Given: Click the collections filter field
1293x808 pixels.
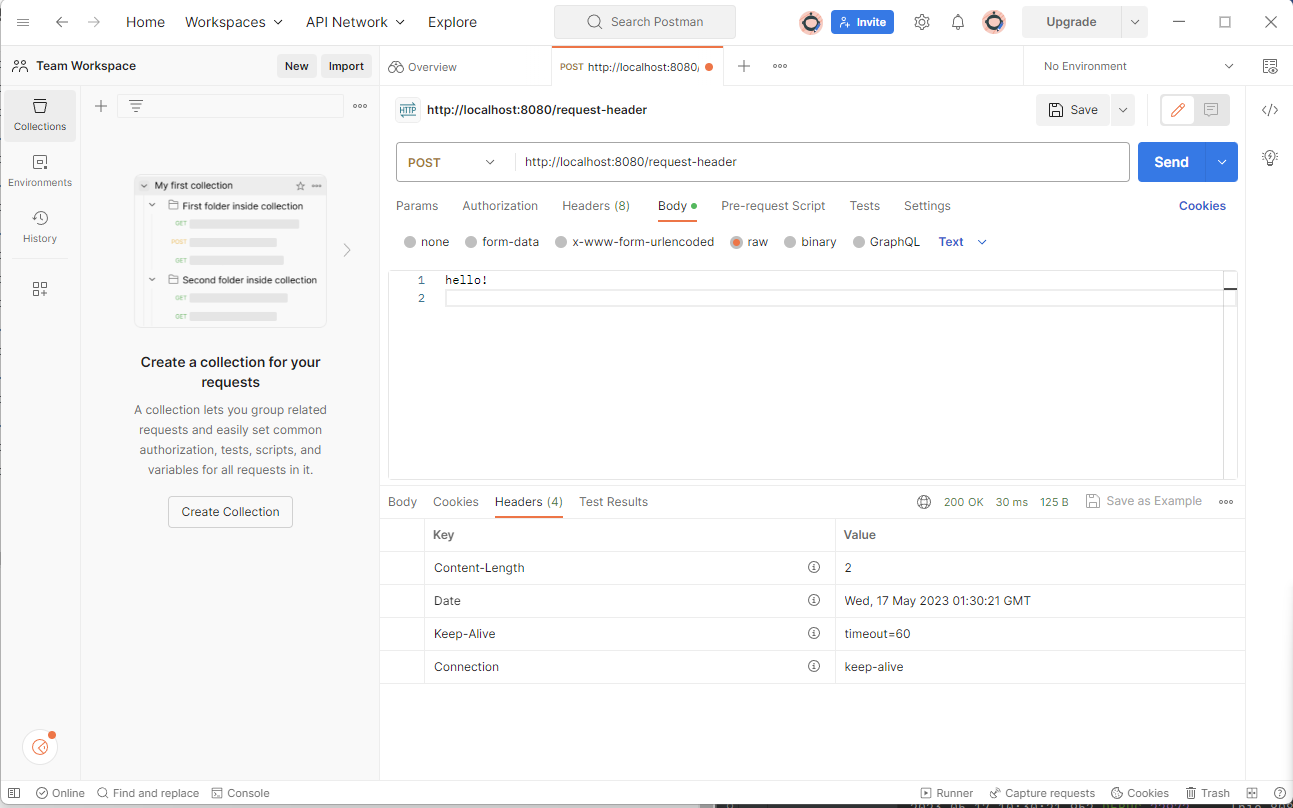Looking at the screenshot, I should [230, 106].
